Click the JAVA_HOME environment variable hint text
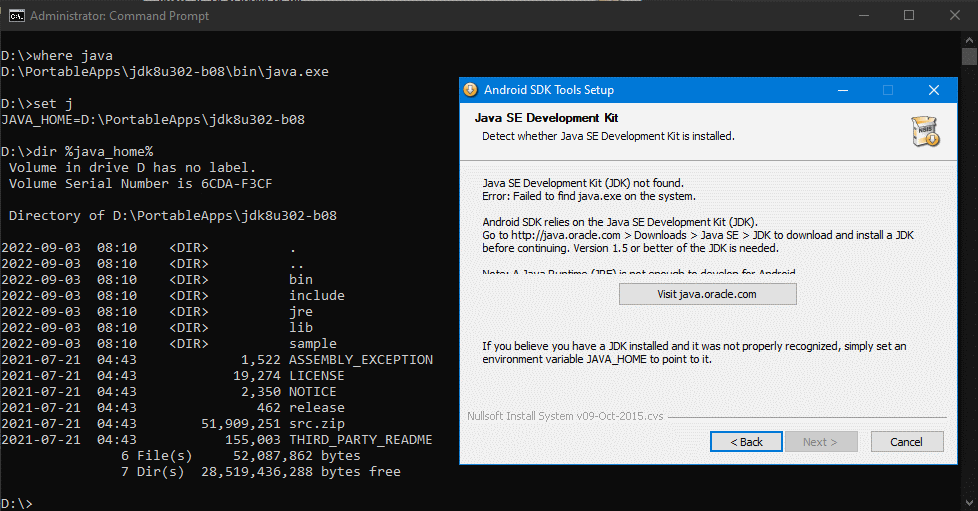978x511 pixels. 694,353
